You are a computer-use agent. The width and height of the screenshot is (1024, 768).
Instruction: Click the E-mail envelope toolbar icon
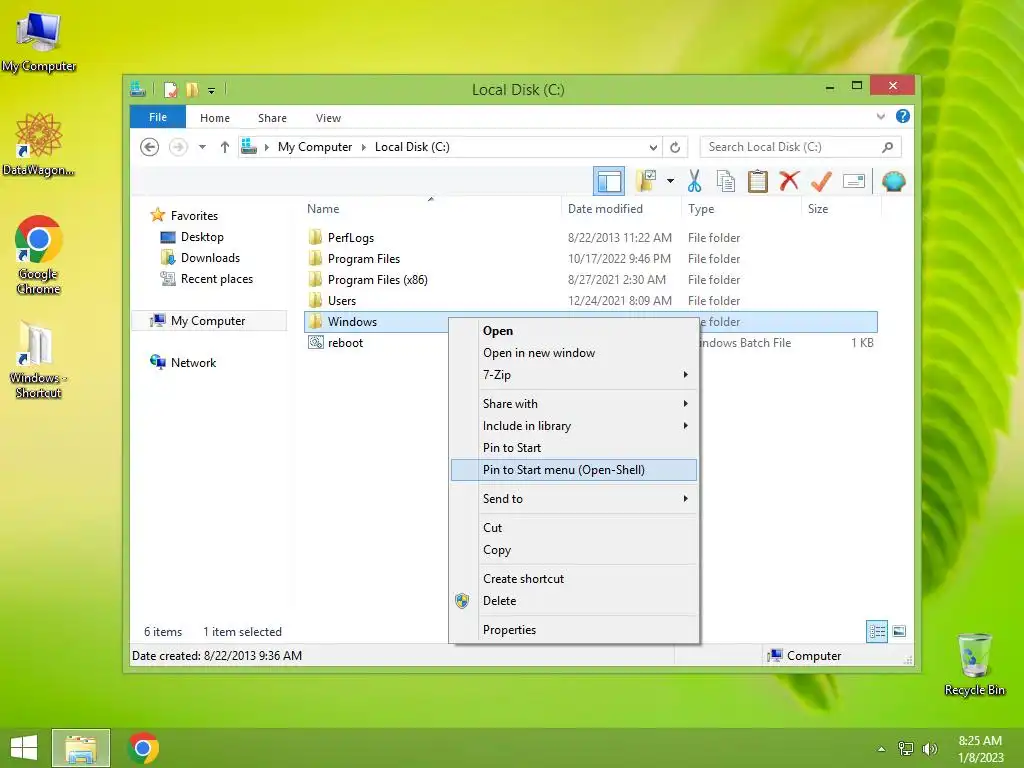854,181
